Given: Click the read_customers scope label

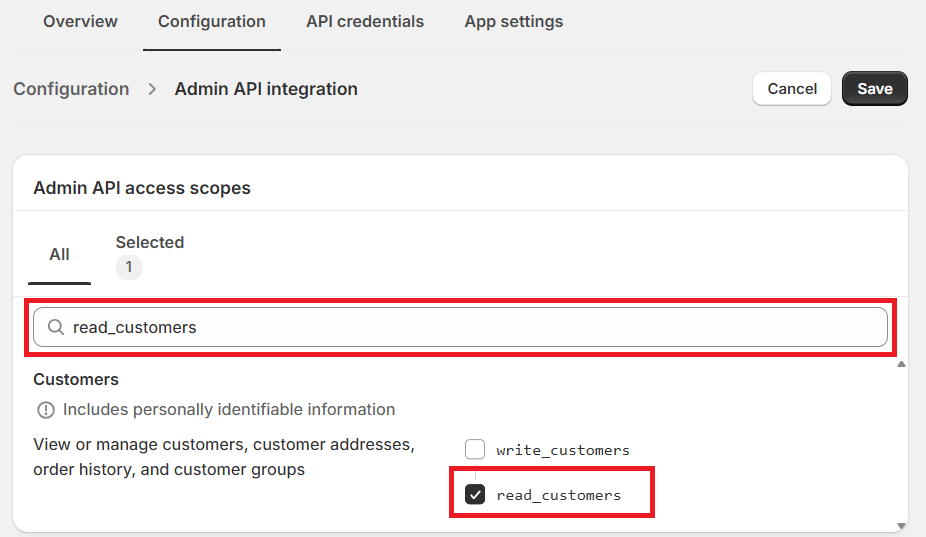Looking at the screenshot, I should tap(558, 495).
